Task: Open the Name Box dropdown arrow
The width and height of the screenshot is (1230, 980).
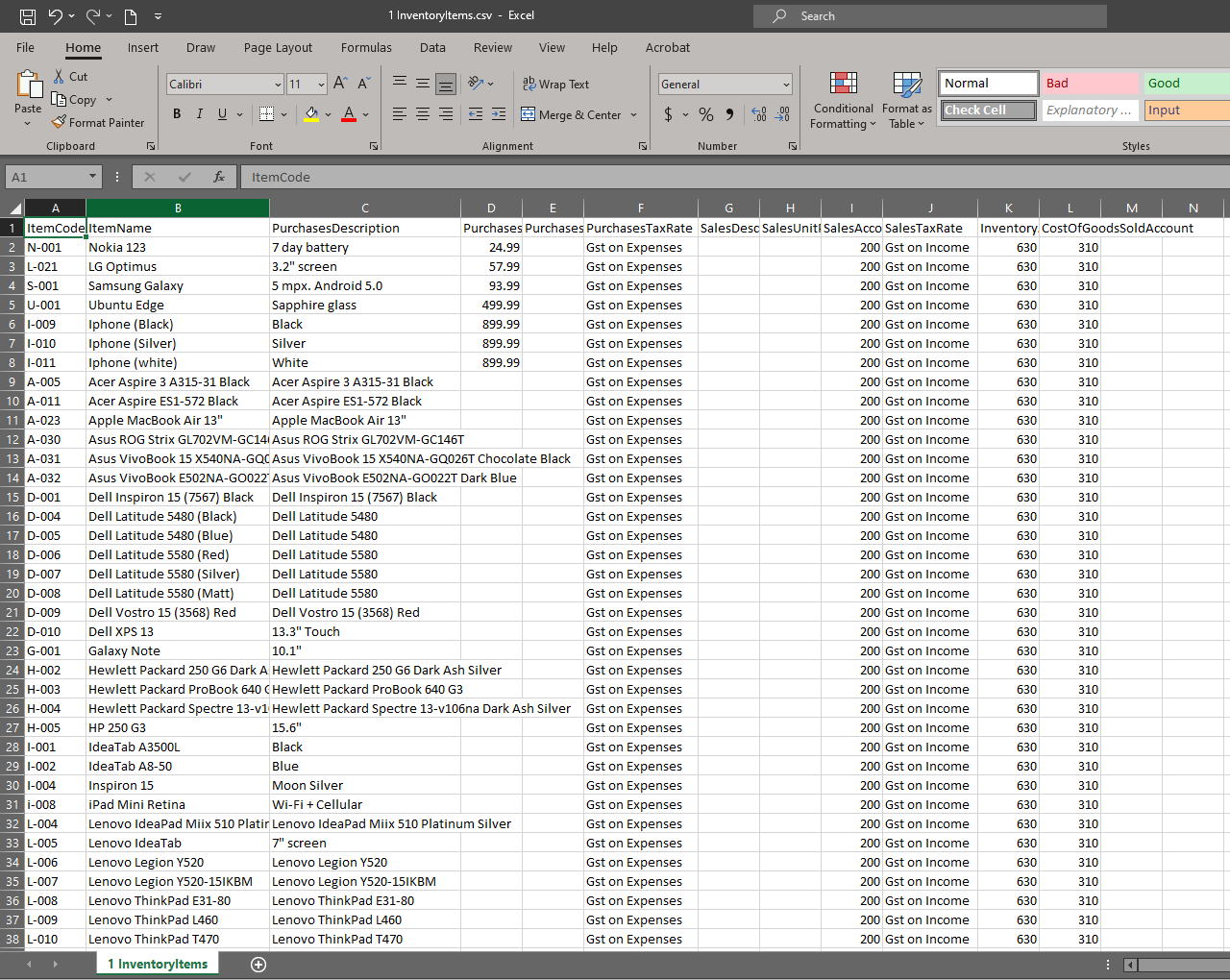Action: tap(92, 177)
